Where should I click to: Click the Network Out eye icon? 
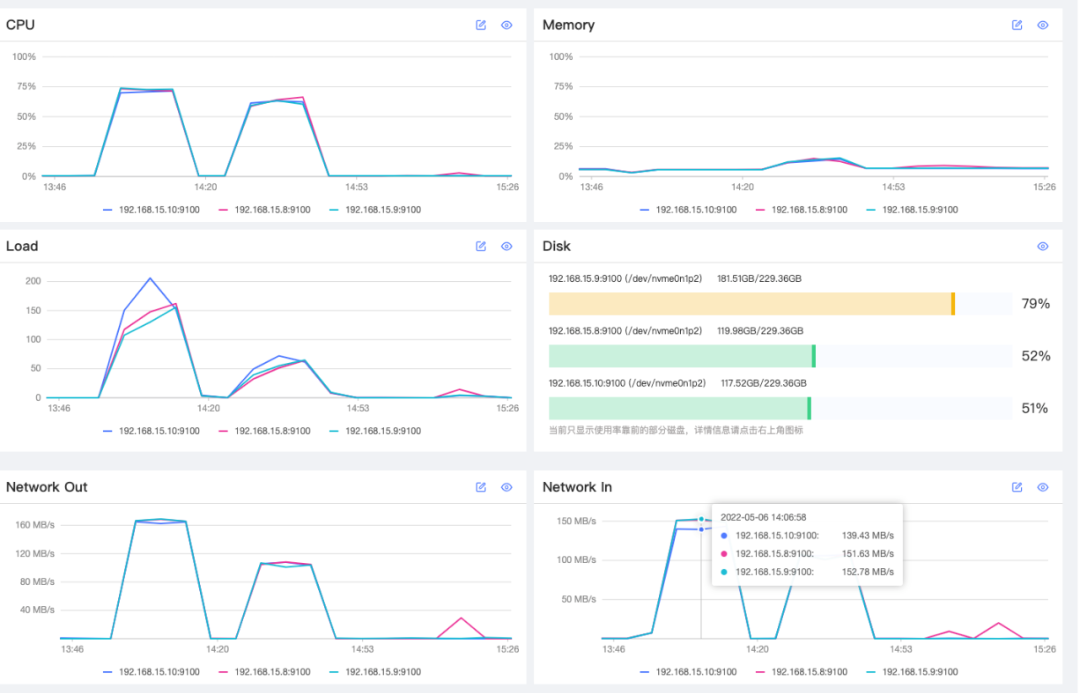click(x=506, y=487)
